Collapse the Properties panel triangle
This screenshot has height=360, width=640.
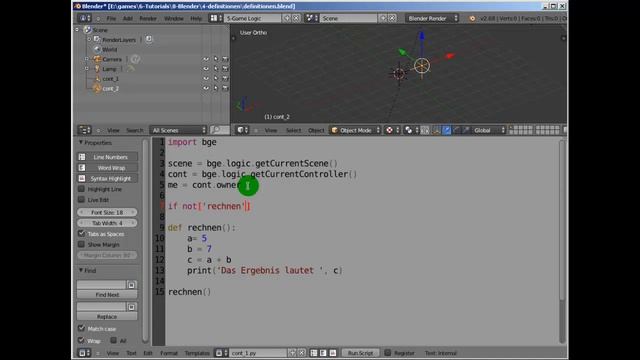pos(80,142)
